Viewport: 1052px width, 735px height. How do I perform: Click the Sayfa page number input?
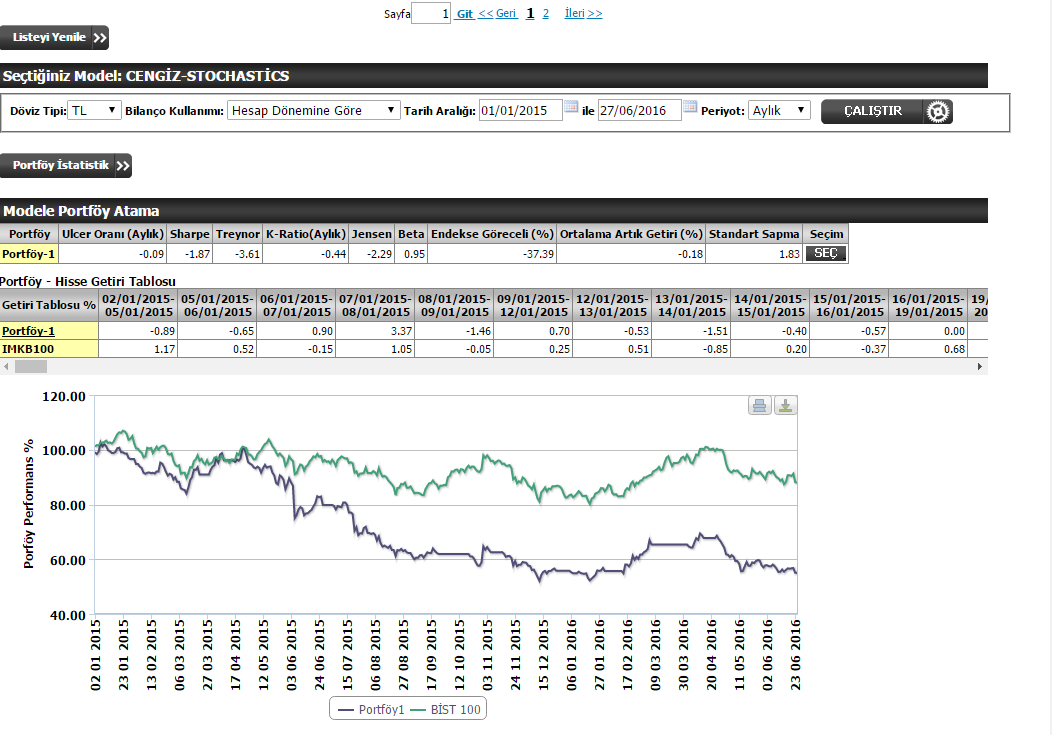point(431,13)
